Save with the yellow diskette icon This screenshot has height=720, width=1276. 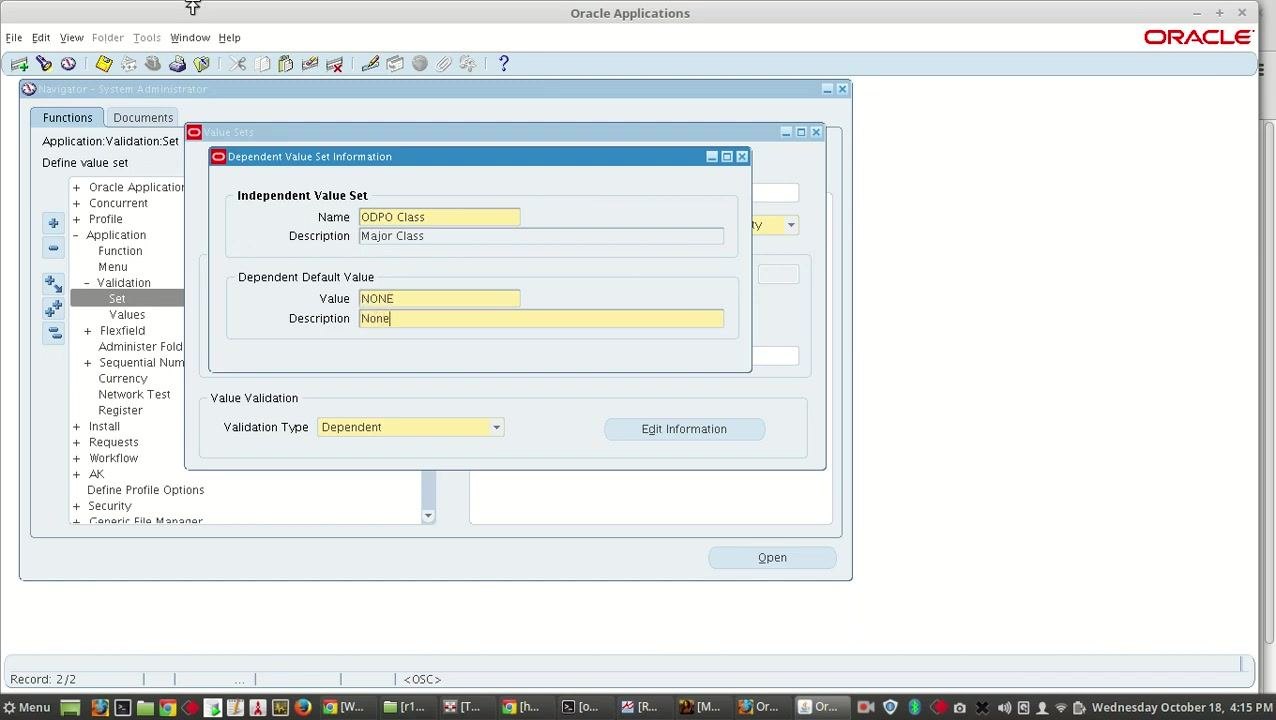pos(104,64)
